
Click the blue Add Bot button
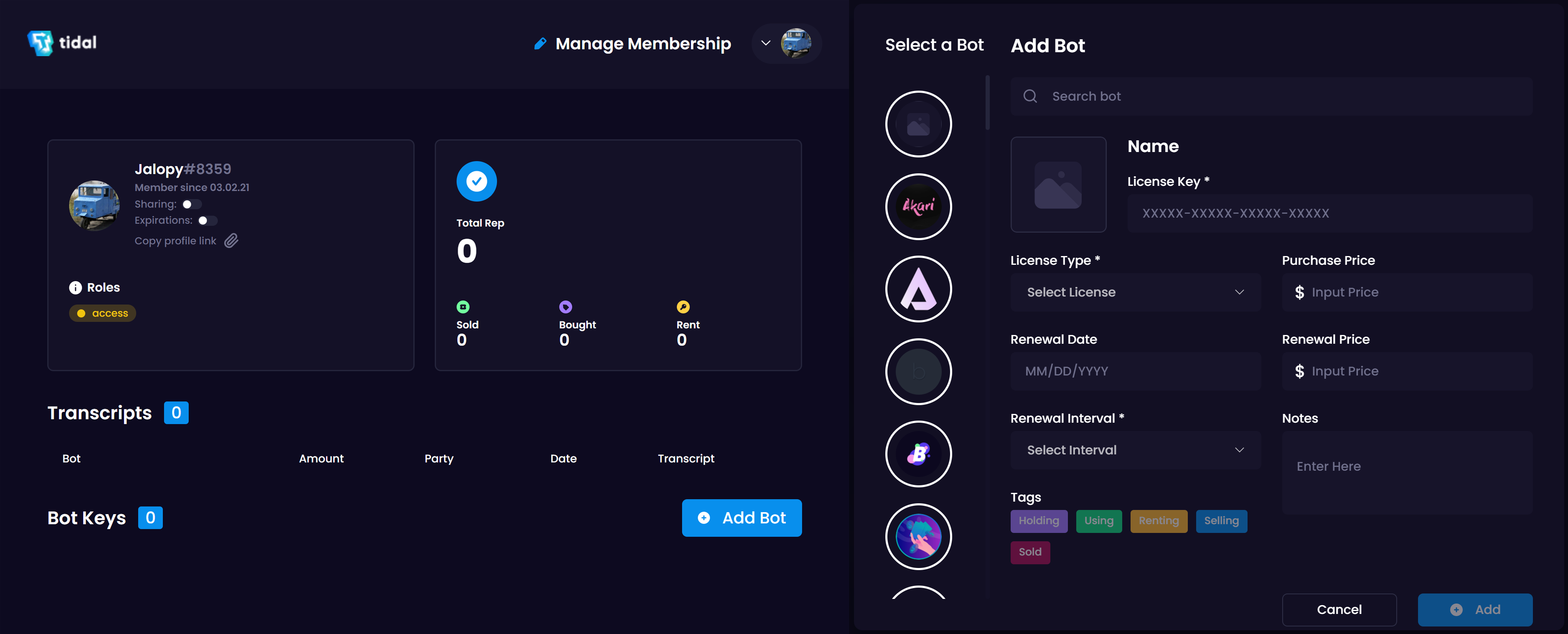[742, 518]
